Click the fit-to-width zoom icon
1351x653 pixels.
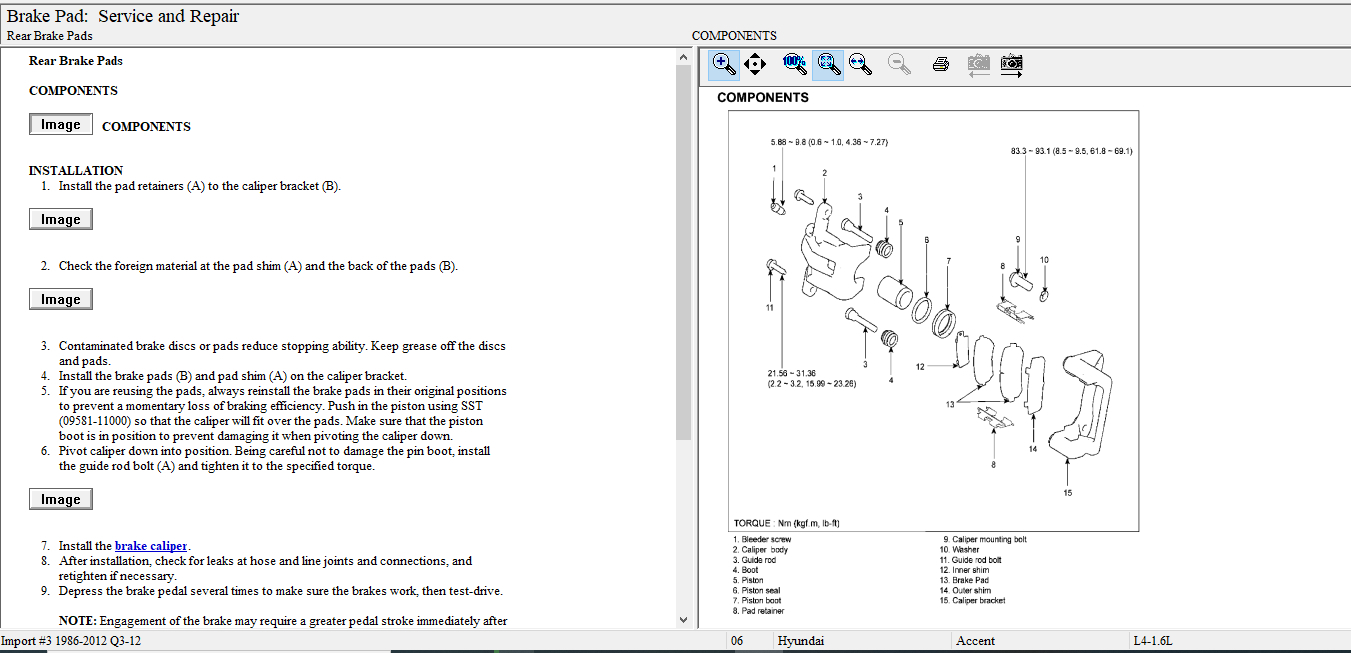pos(859,65)
